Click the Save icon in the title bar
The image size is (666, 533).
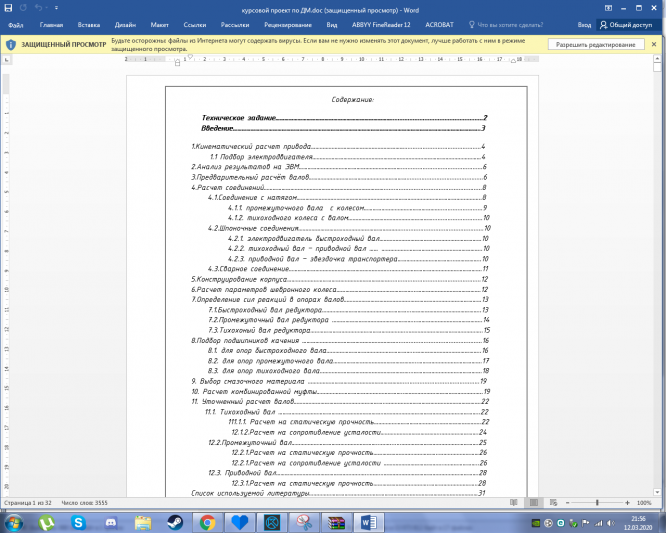8,8
